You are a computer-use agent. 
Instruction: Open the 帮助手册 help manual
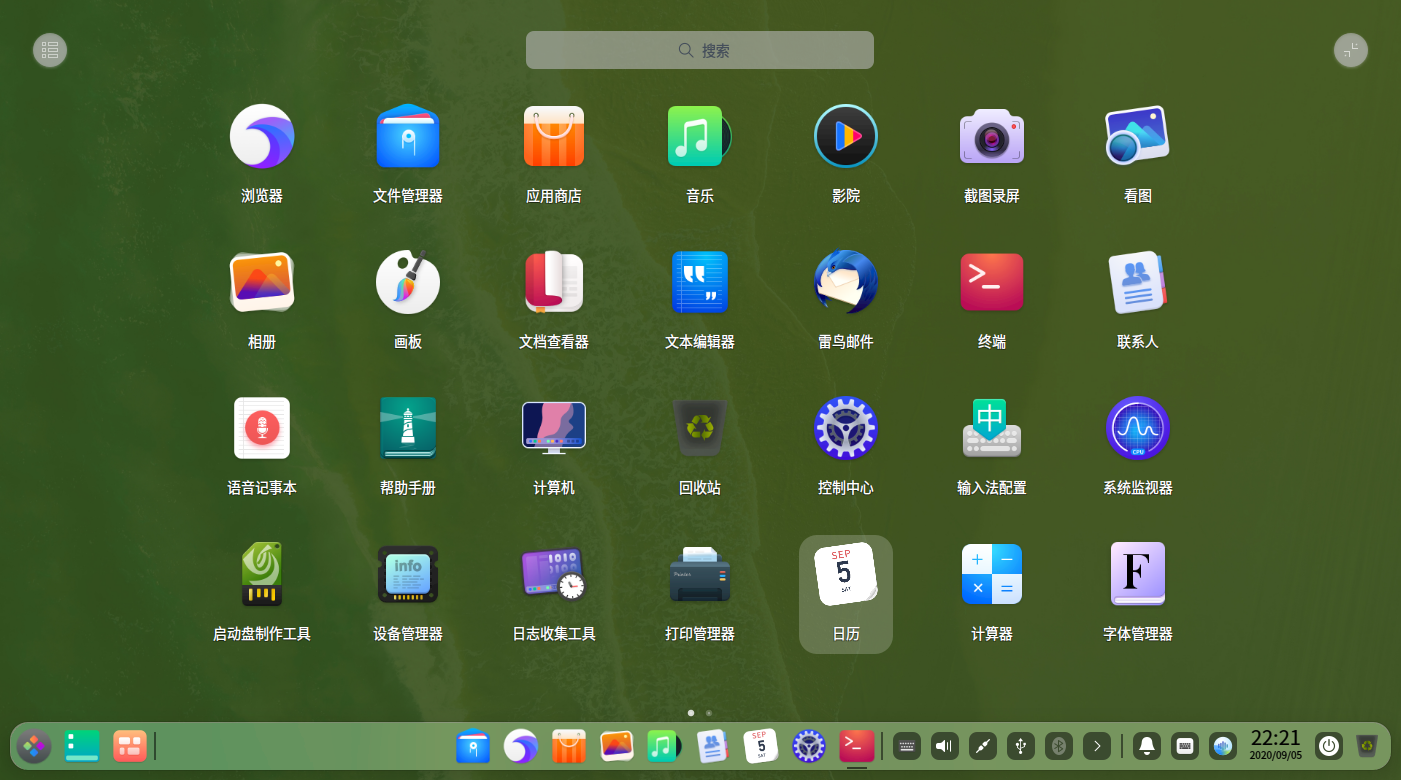point(408,429)
